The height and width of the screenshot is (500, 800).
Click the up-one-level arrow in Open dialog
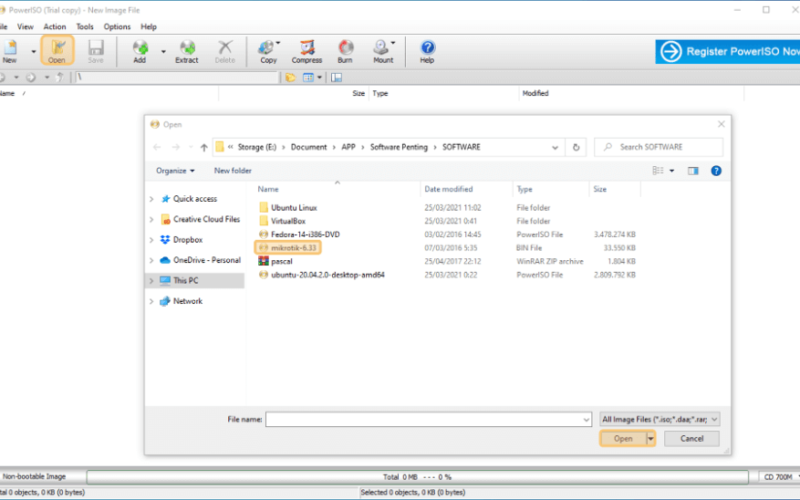(x=204, y=147)
